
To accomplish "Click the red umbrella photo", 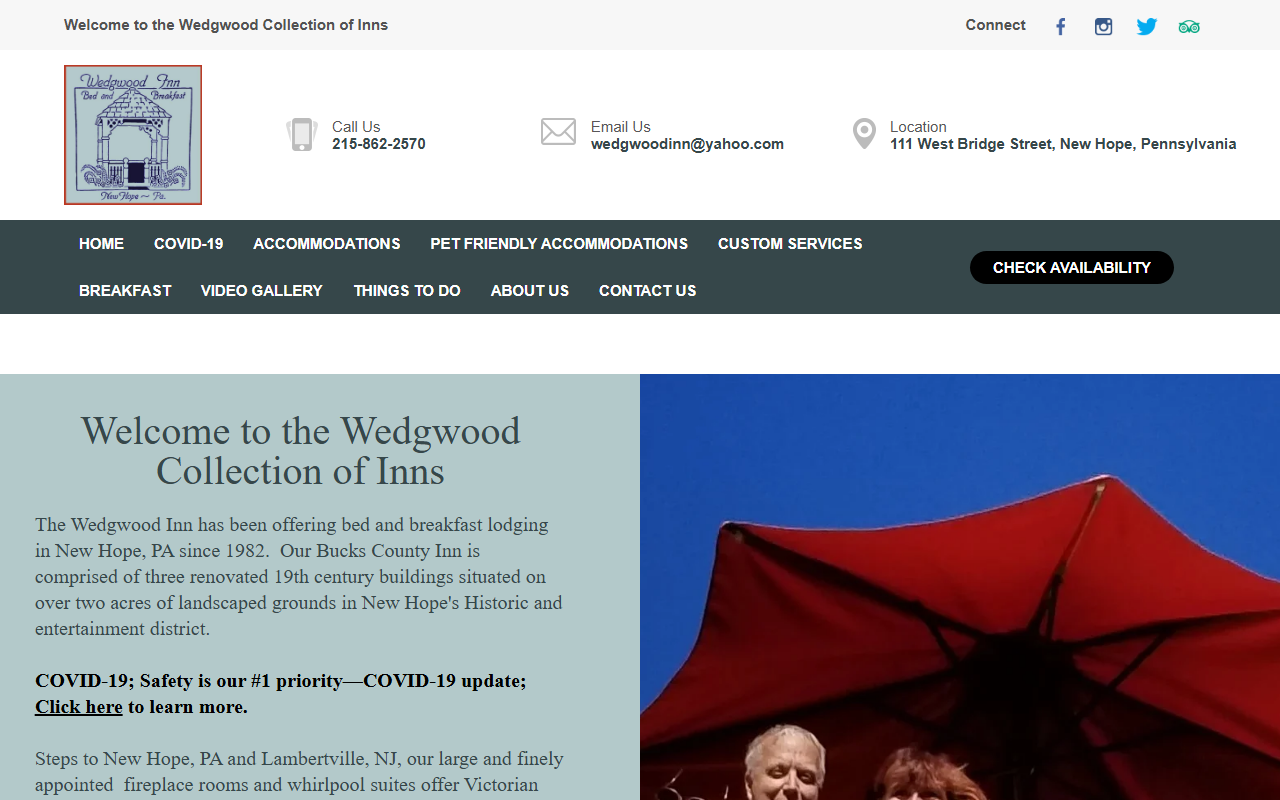I will tap(960, 587).
